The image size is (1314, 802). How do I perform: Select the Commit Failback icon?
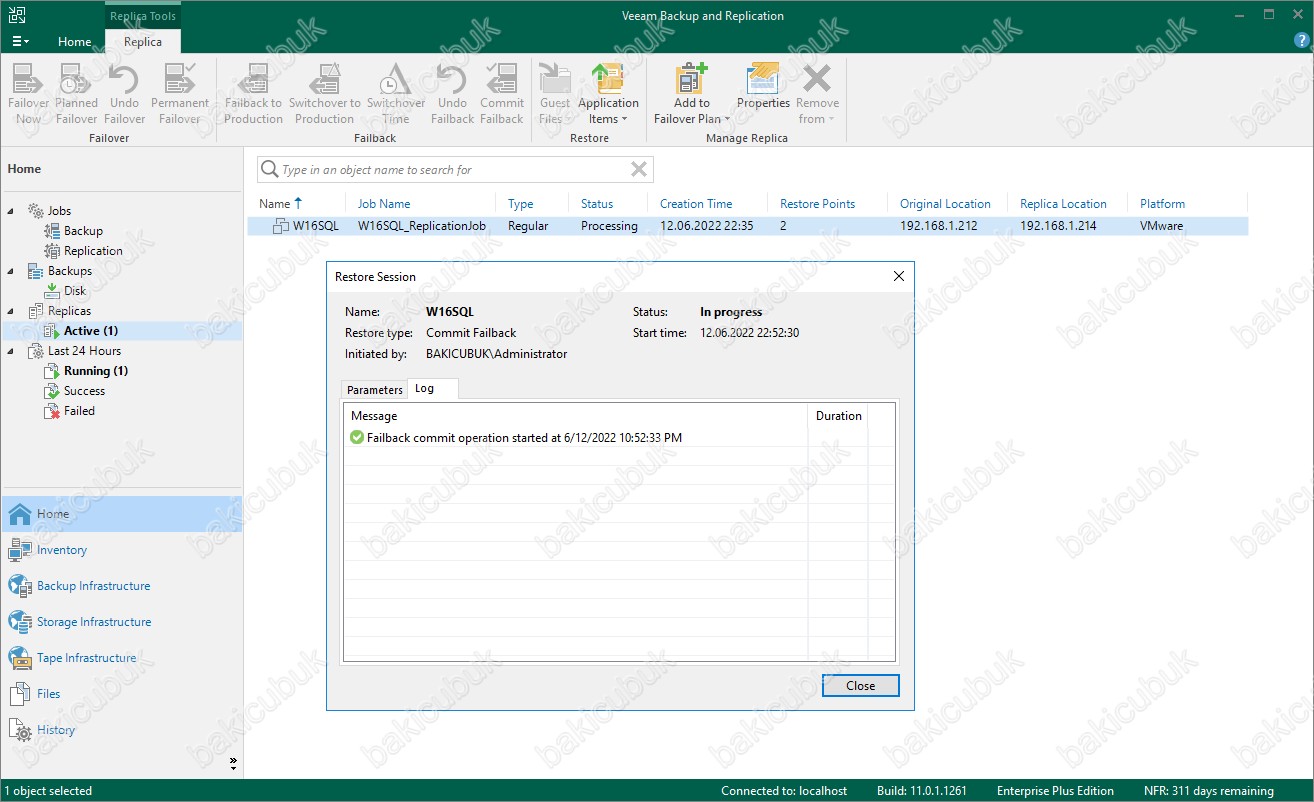tap(502, 94)
